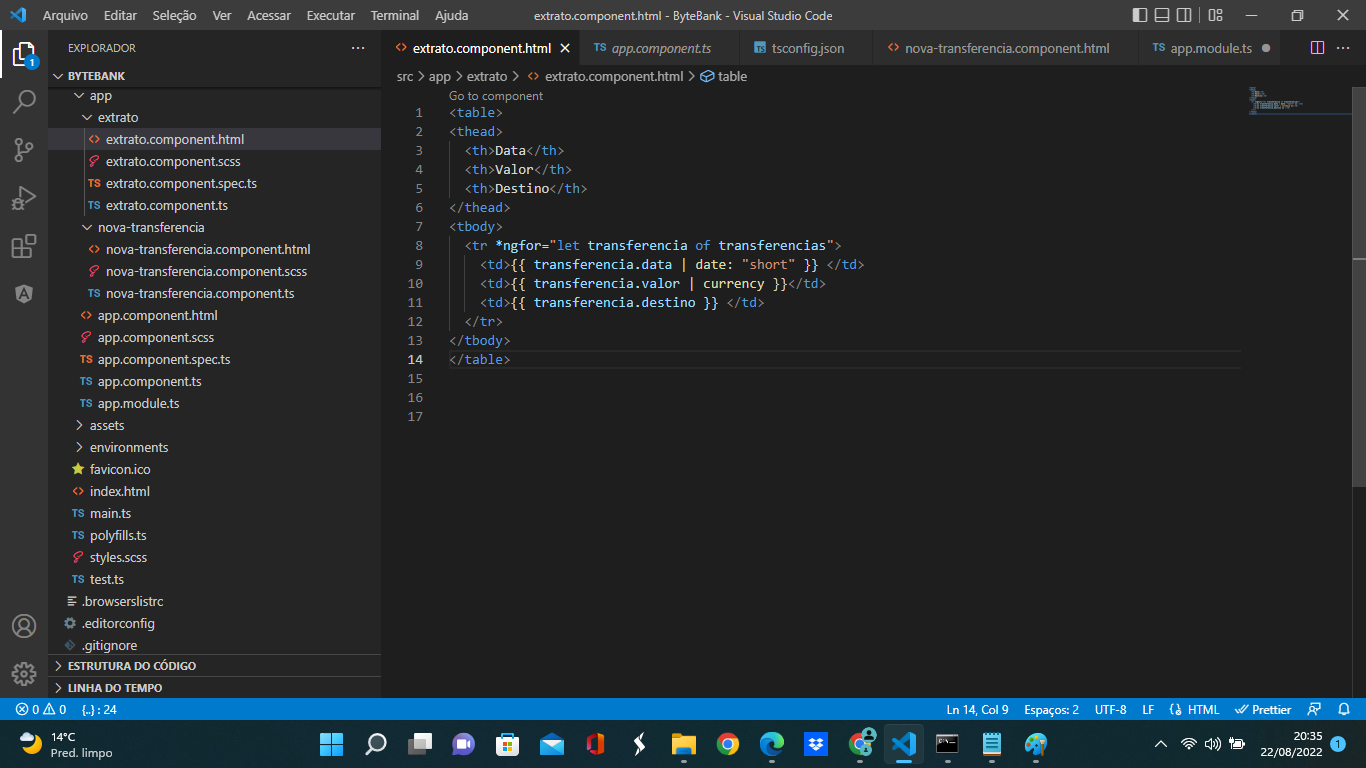Open nova-transferencia.component.ts file
1366x768 pixels.
point(214,294)
